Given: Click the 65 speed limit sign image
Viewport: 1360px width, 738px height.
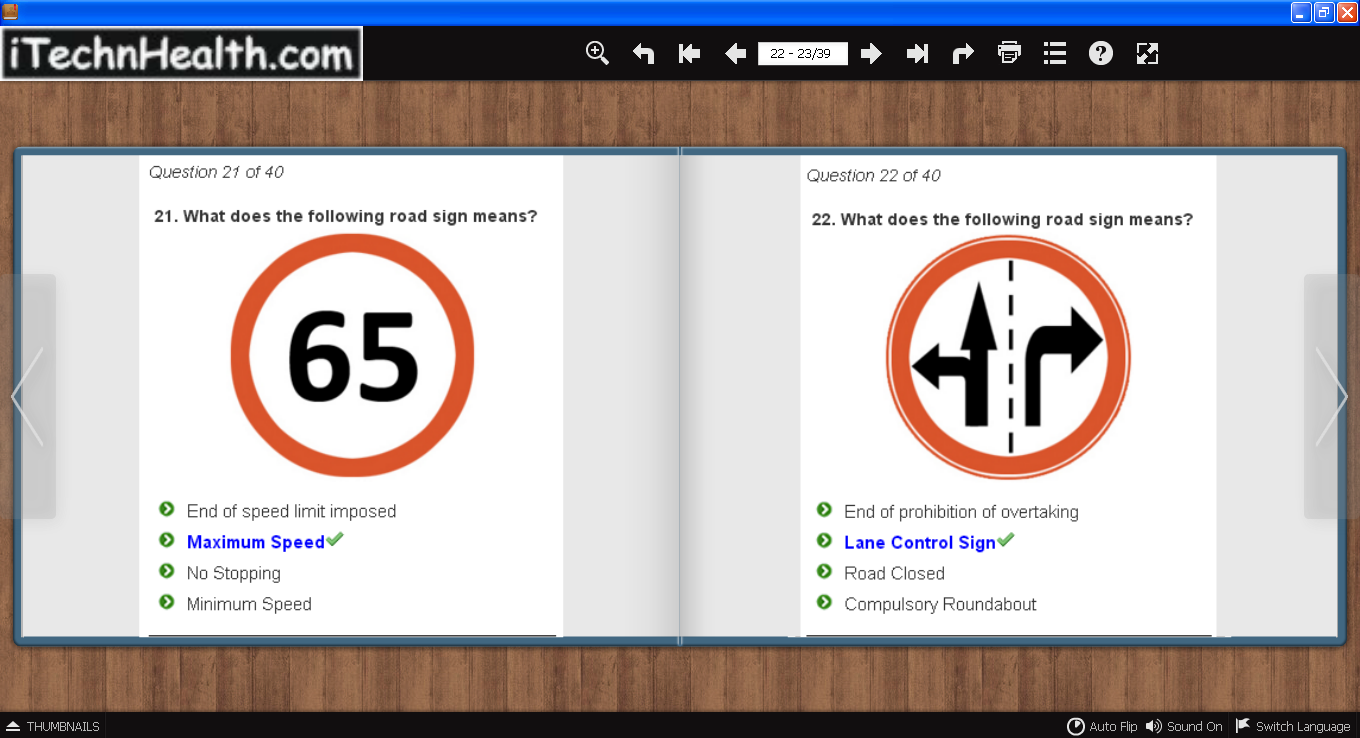Looking at the screenshot, I should click(352, 355).
